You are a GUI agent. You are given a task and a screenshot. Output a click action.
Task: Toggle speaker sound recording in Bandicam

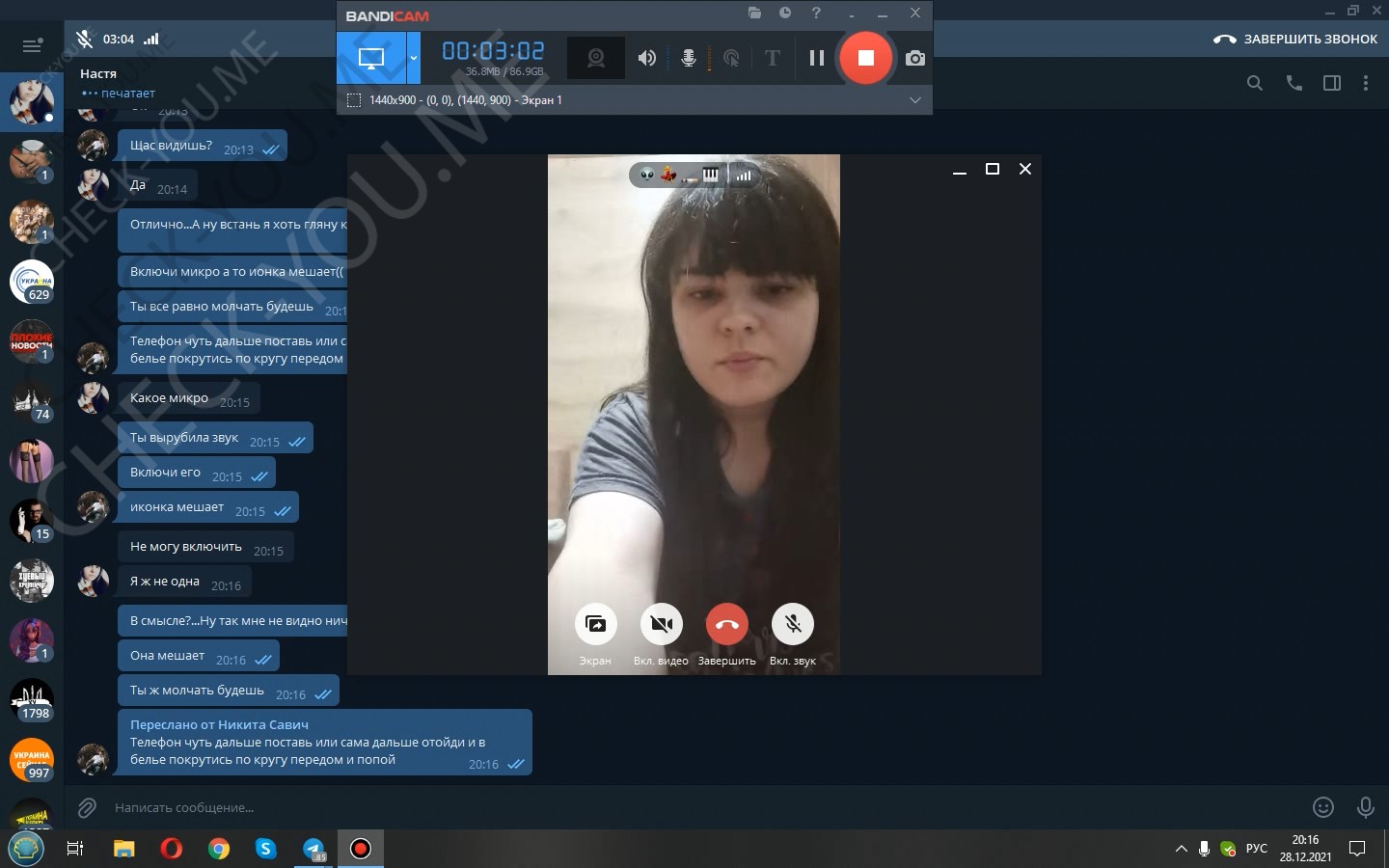tap(646, 58)
